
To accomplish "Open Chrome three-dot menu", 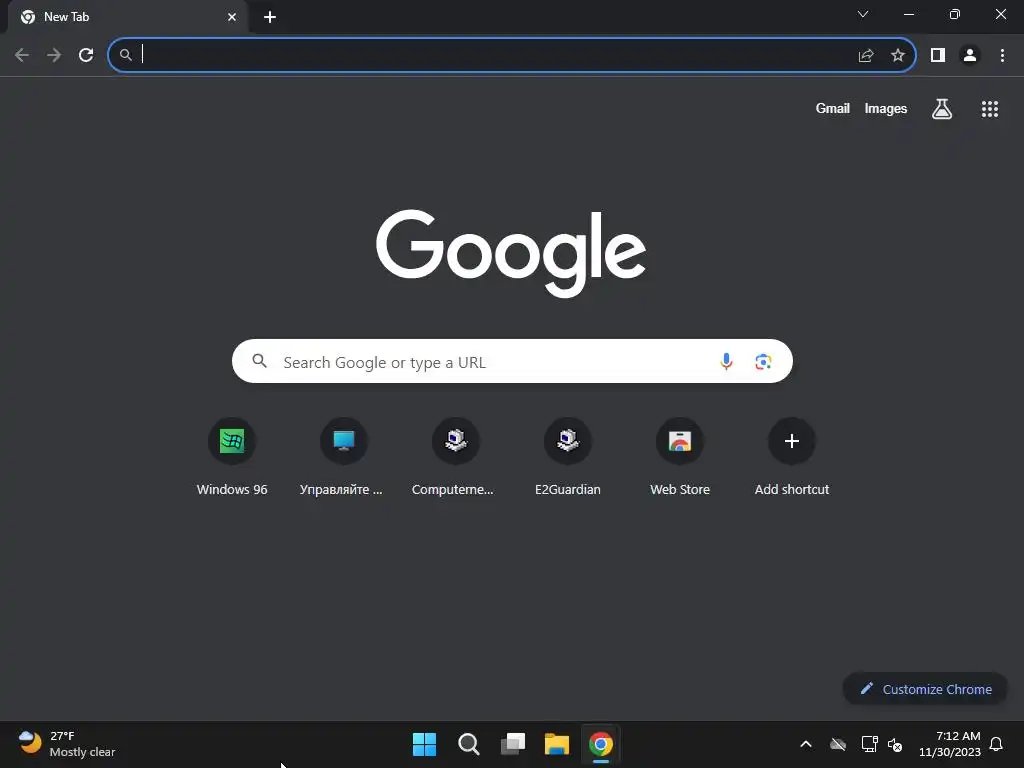I will point(1002,56).
